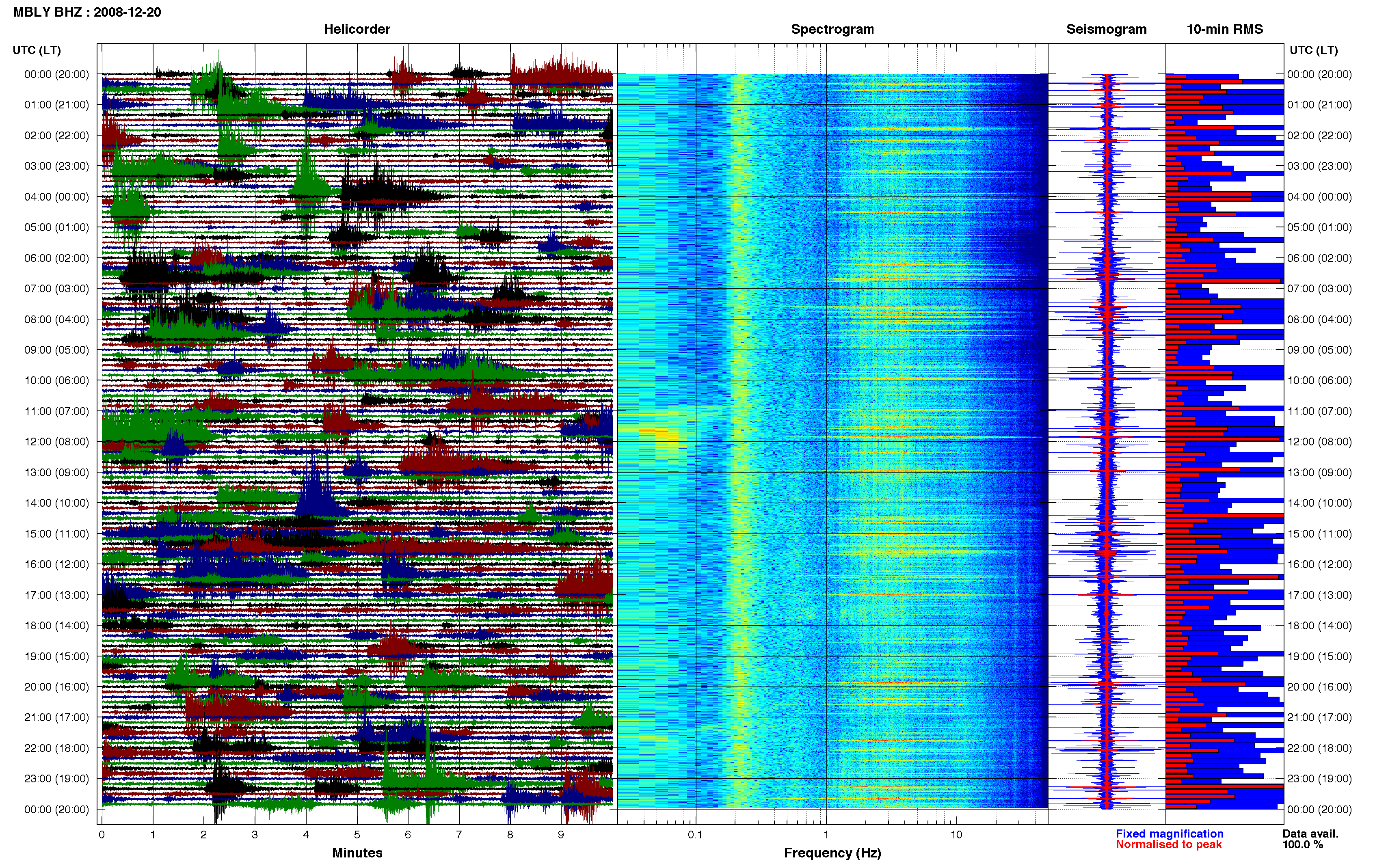Click the left '11:00 (07:00)' time label

click(x=56, y=411)
